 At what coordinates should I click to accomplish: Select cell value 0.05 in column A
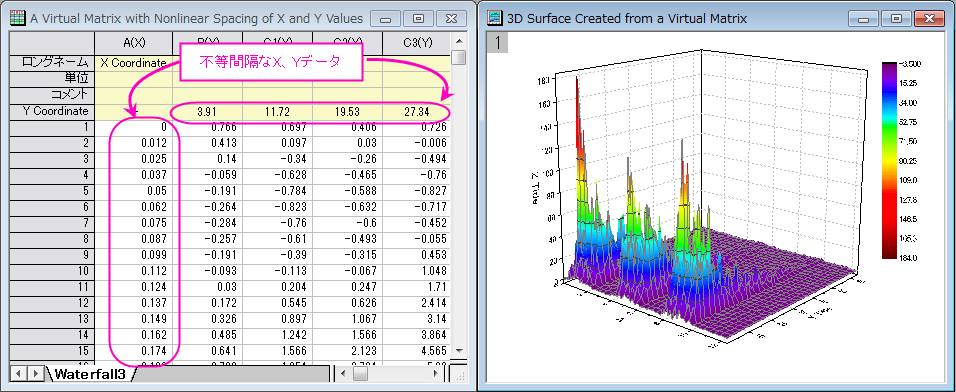(134, 191)
